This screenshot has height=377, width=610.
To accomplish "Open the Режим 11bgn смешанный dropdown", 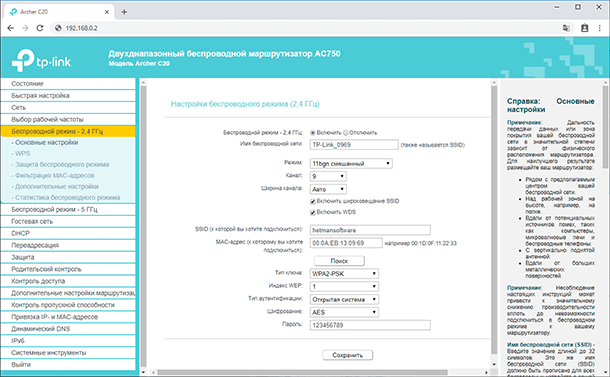I will point(351,163).
